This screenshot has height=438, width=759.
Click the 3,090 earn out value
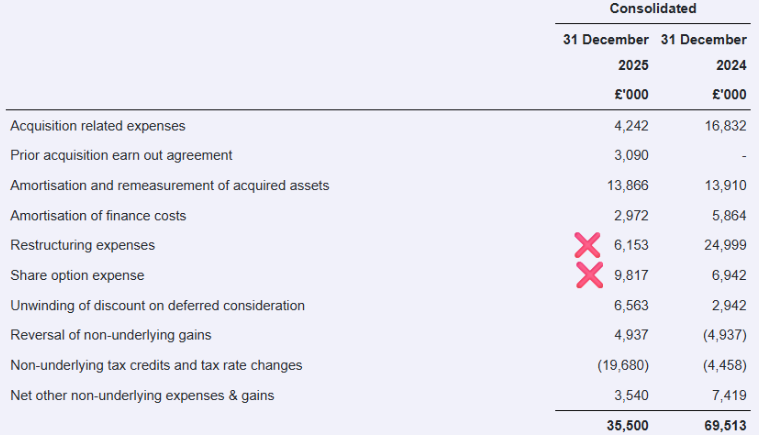pyautogui.click(x=630, y=156)
